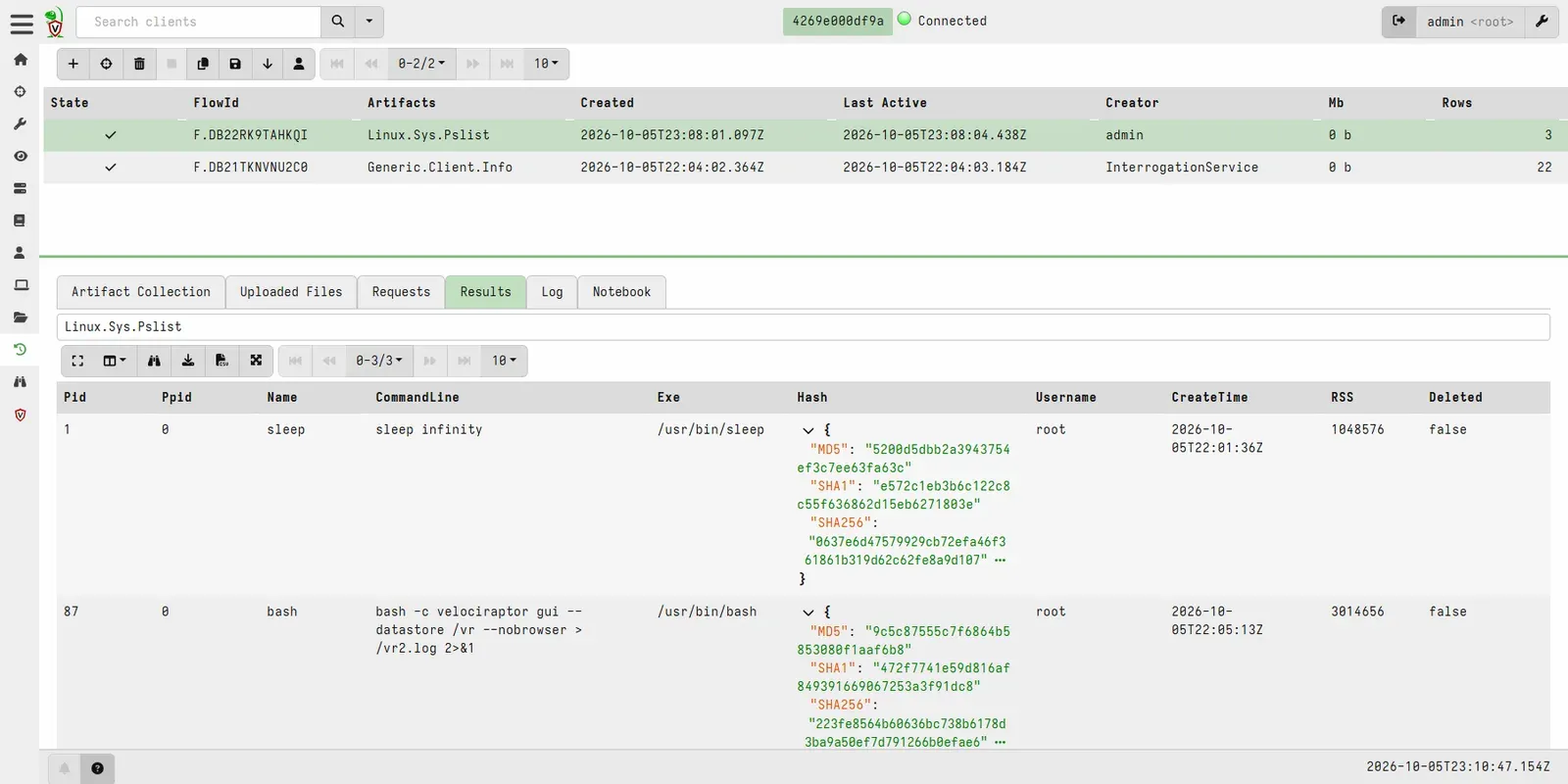
Task: Switch to the Uploaded Files tab
Action: pos(291,292)
